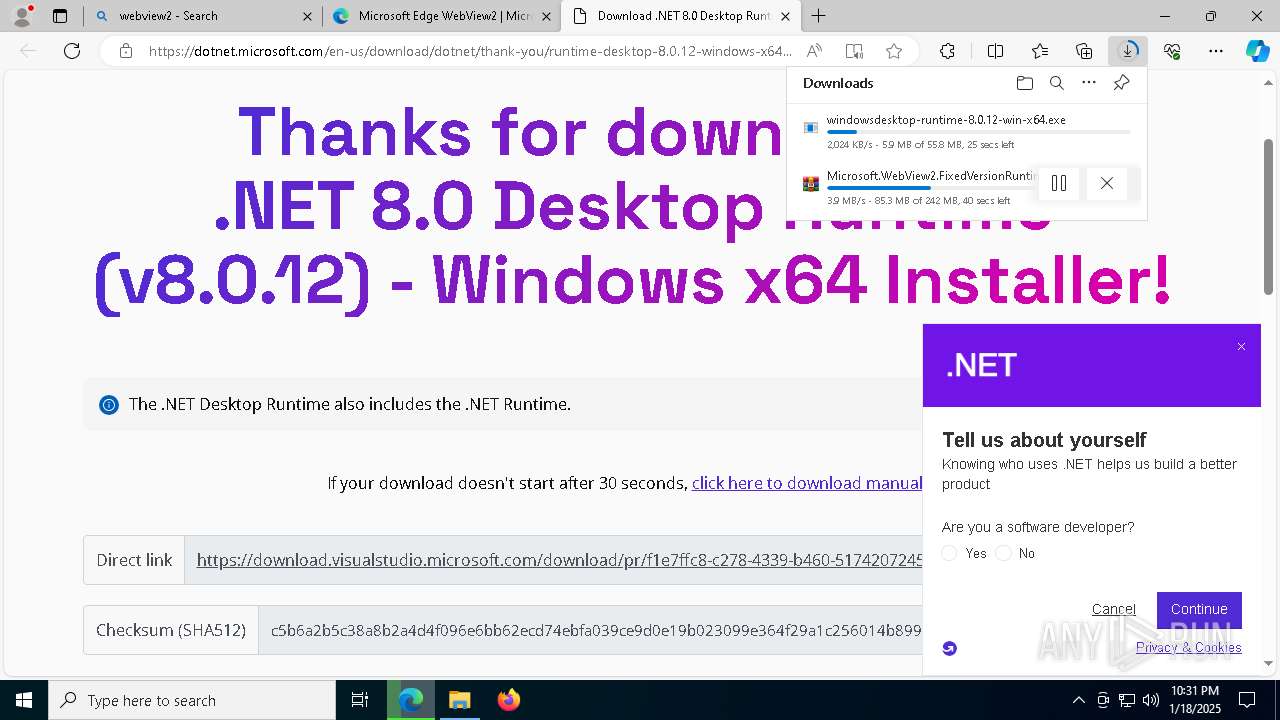Open the direct download link URL

tap(560, 560)
